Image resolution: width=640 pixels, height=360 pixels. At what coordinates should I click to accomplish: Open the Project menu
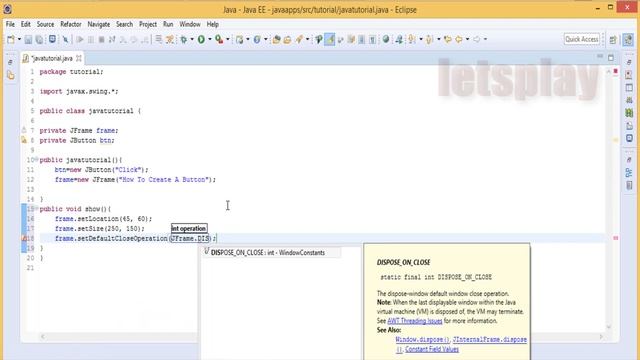148,24
